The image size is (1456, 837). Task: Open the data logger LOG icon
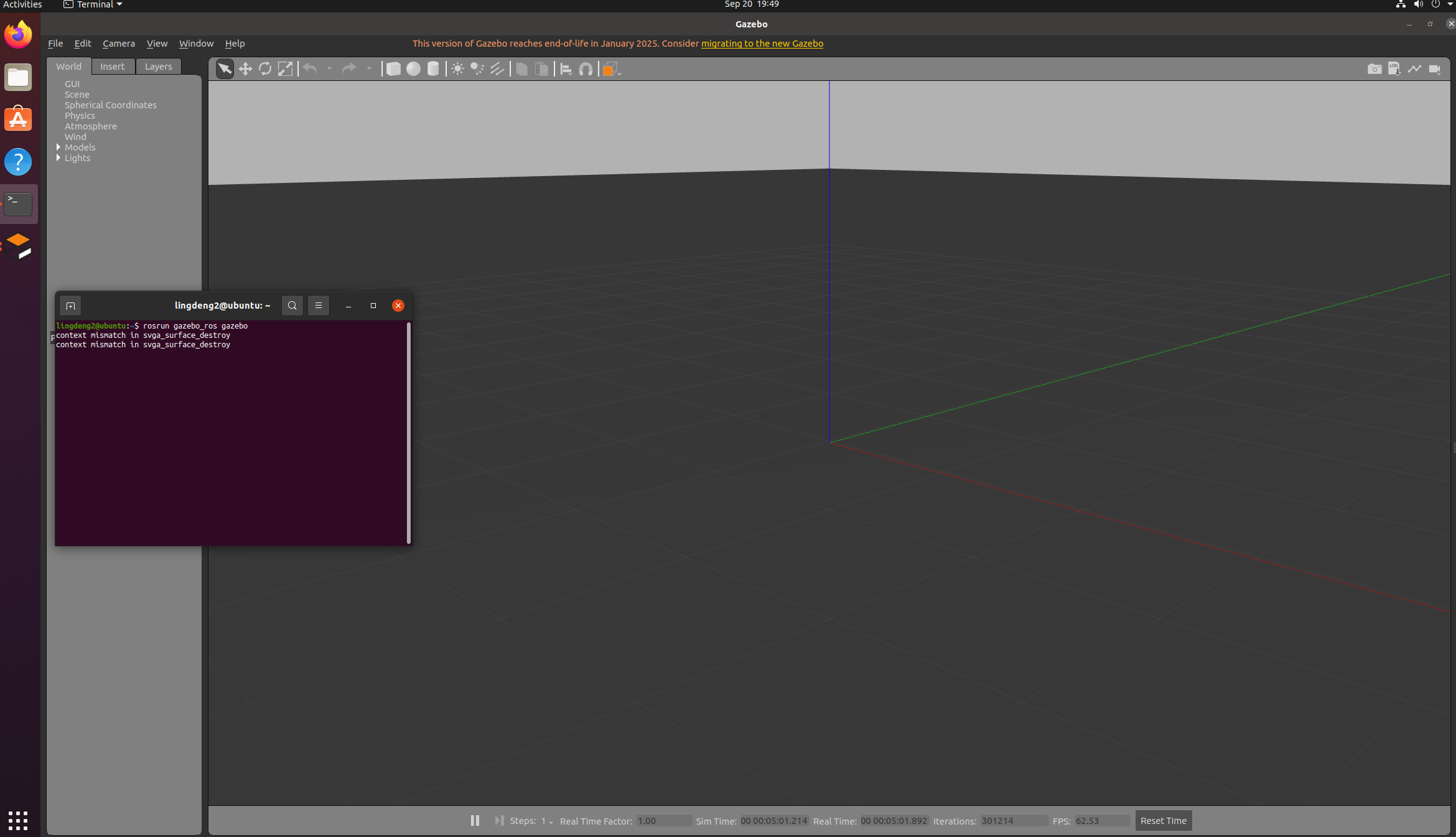[1394, 69]
